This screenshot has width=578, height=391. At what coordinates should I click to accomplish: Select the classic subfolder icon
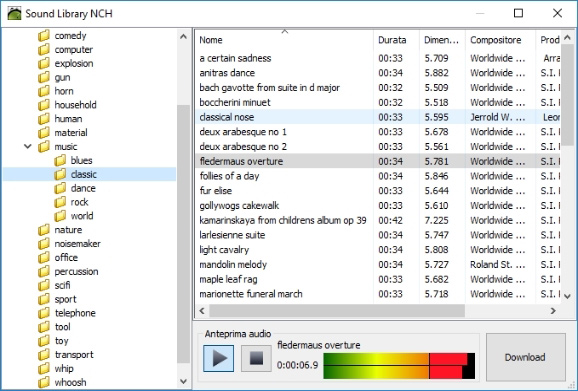(60, 174)
